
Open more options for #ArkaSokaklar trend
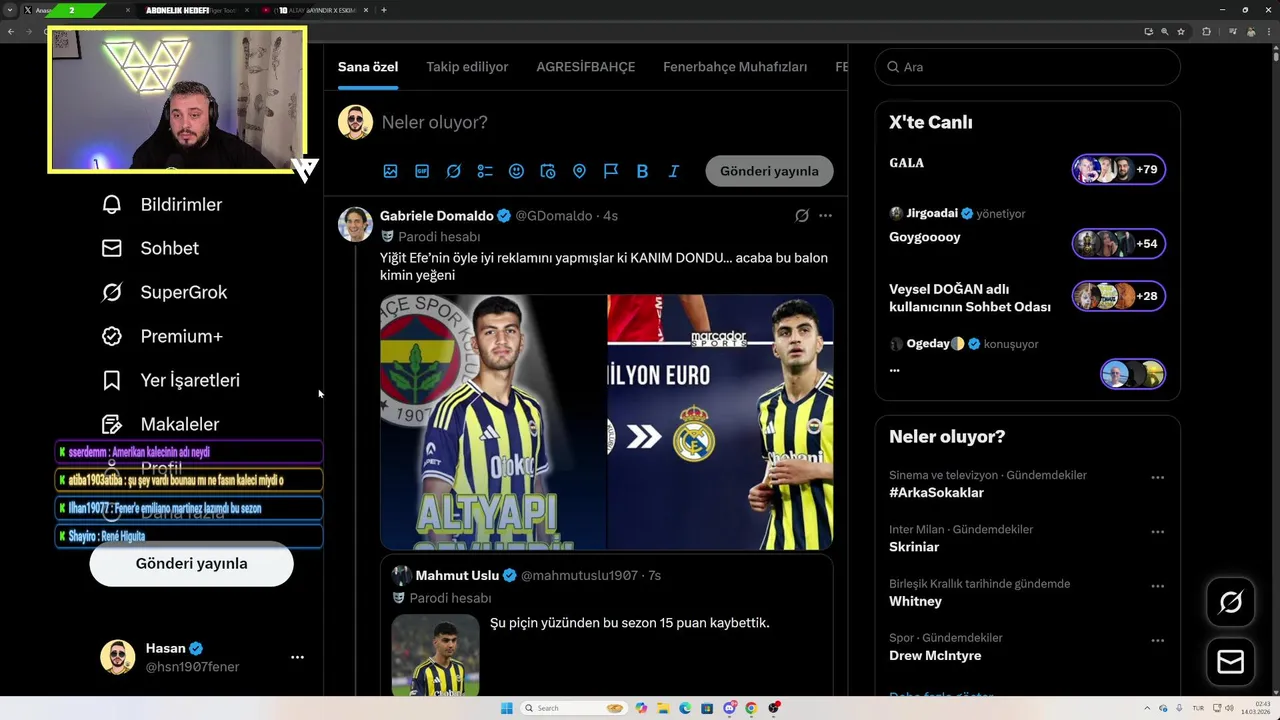(1157, 478)
